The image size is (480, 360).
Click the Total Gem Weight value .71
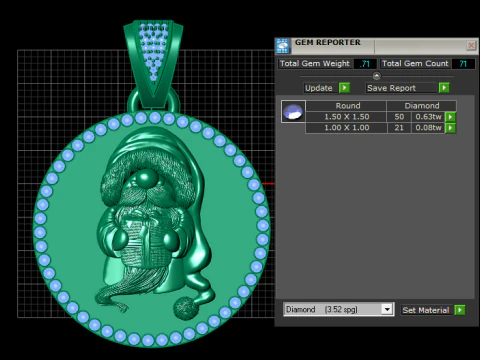click(x=365, y=64)
